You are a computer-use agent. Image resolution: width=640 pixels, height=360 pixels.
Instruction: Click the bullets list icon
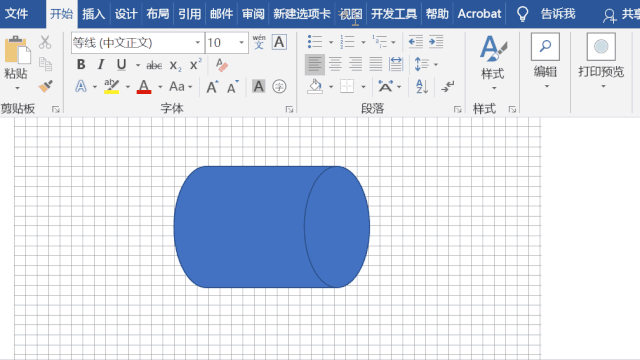coord(315,42)
